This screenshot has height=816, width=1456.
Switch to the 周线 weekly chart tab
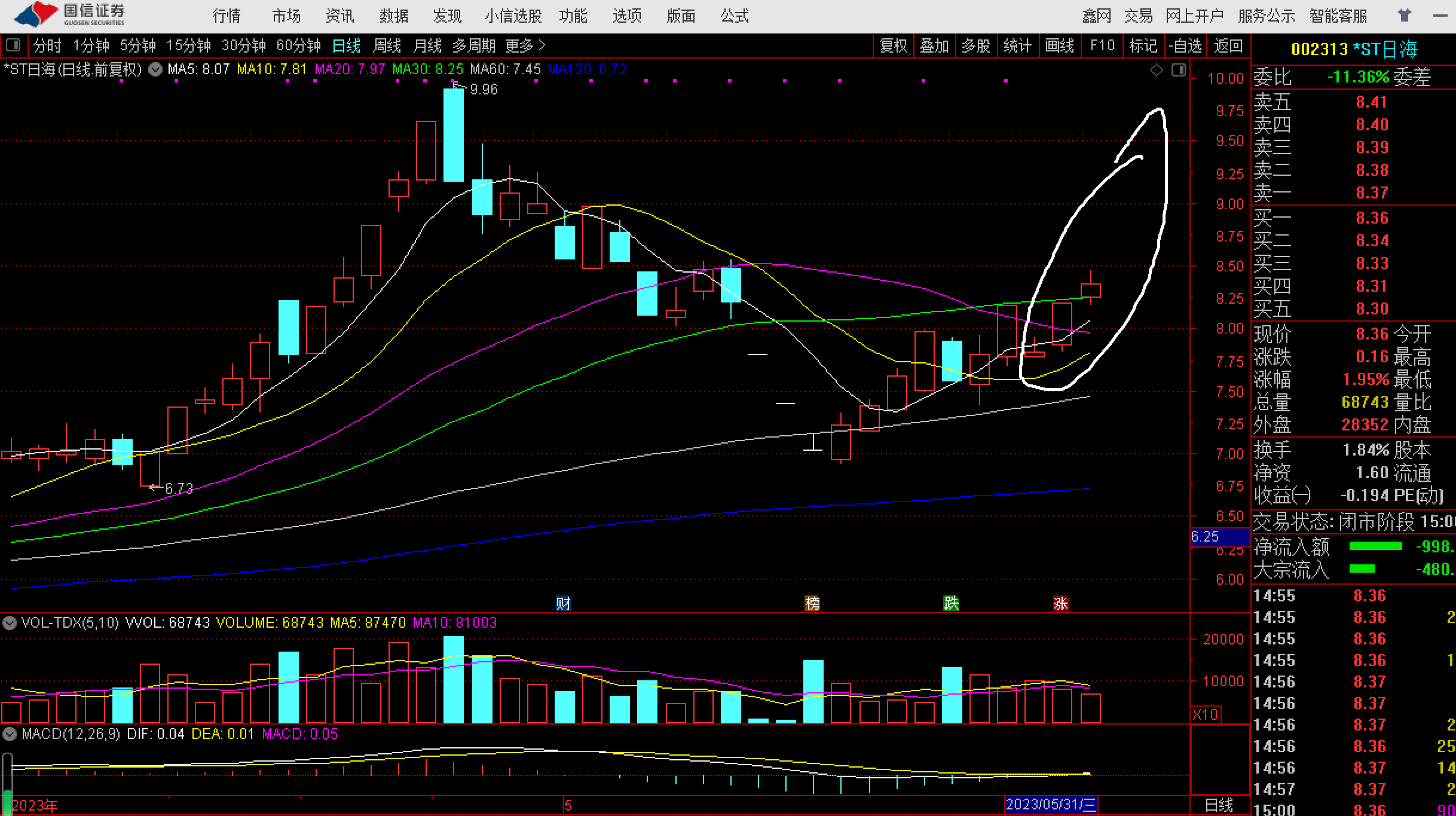387,45
